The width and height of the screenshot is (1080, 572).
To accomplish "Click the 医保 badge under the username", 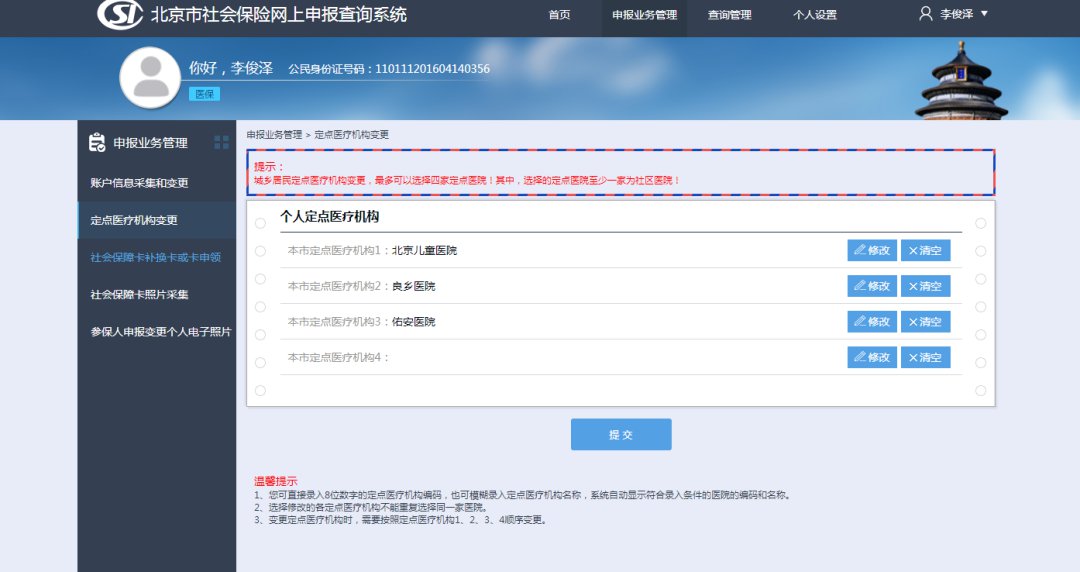I will point(204,94).
